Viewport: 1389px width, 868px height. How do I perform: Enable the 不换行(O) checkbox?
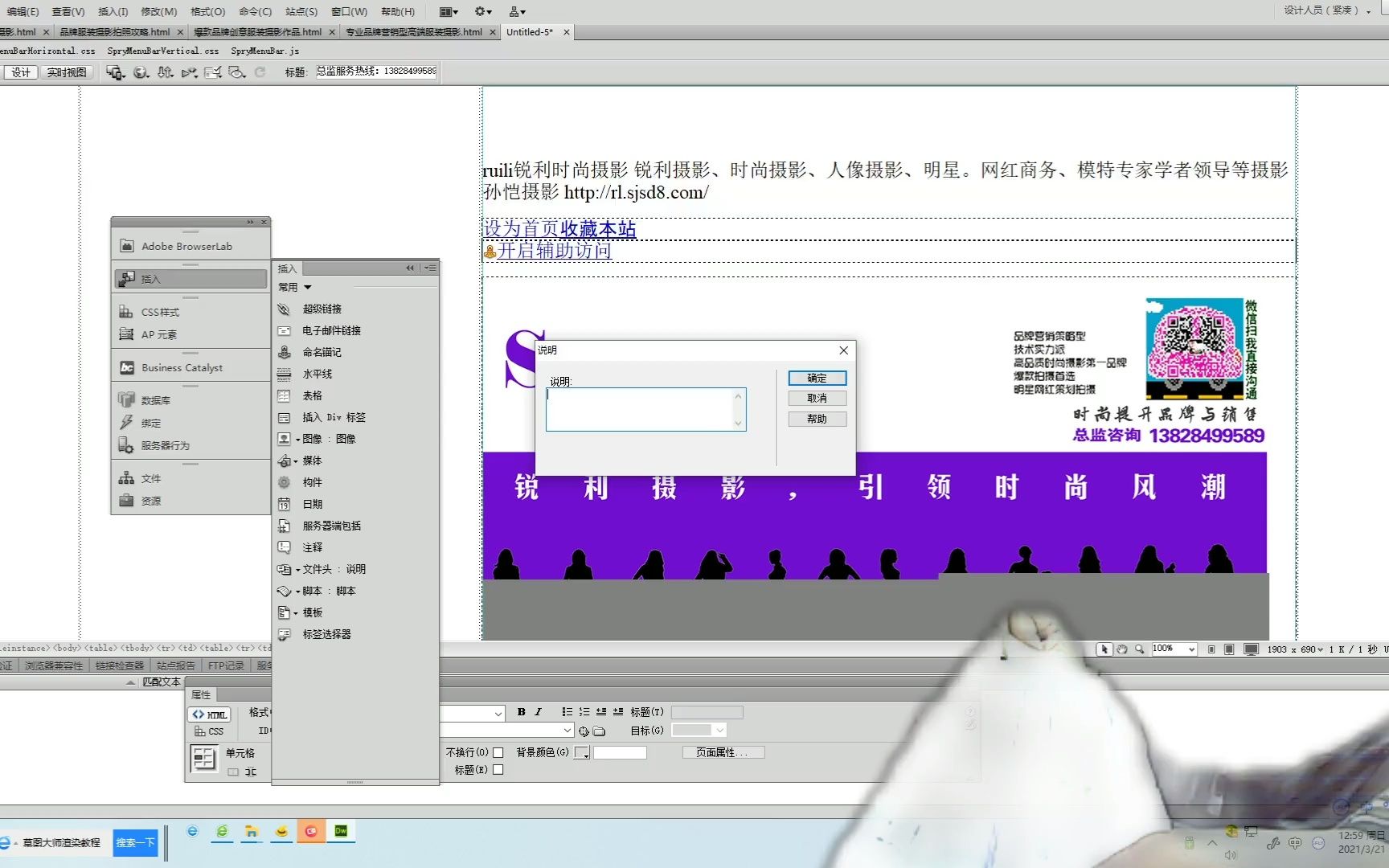pyautogui.click(x=498, y=752)
